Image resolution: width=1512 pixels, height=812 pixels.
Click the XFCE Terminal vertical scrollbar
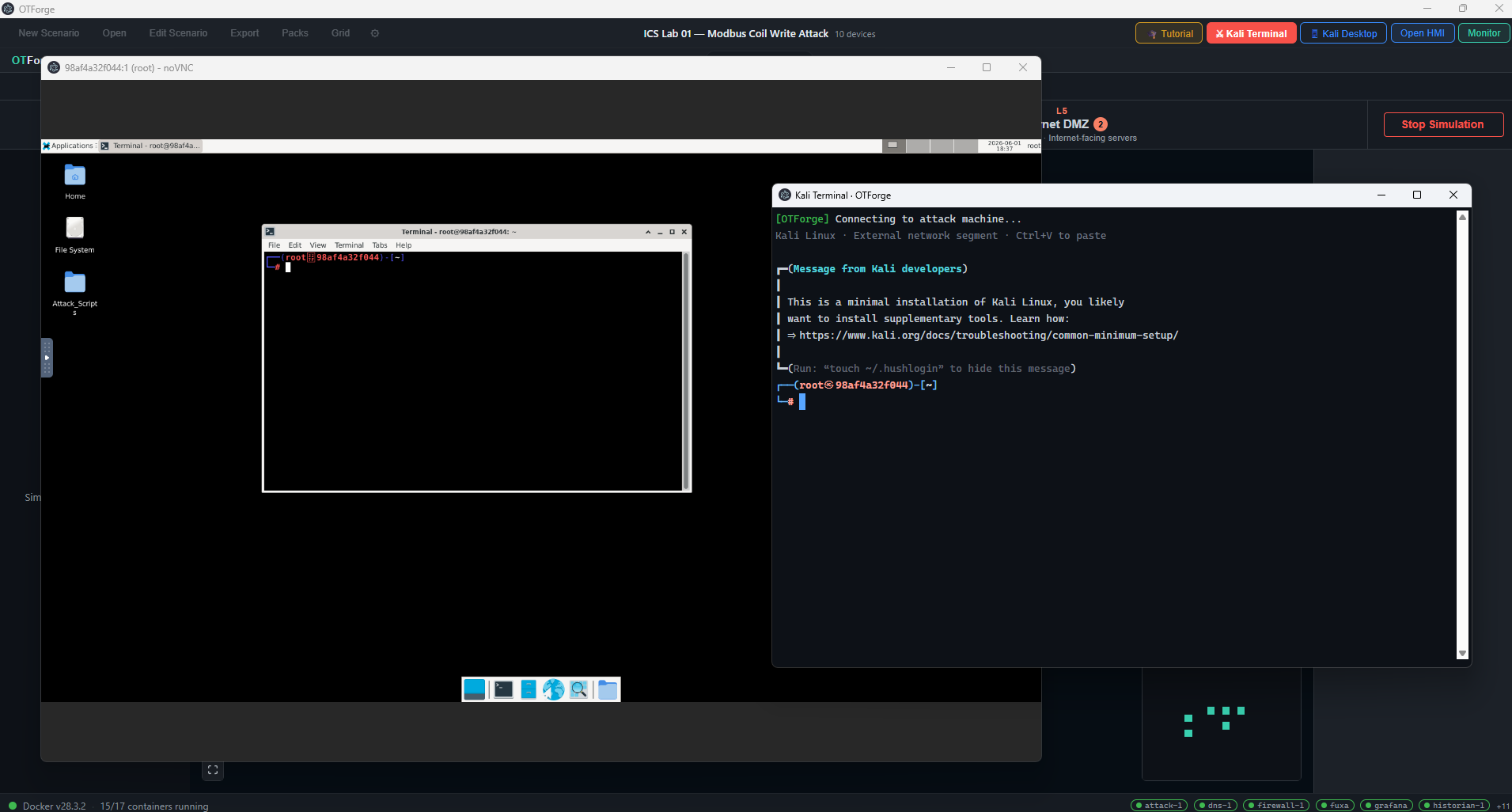tap(686, 371)
